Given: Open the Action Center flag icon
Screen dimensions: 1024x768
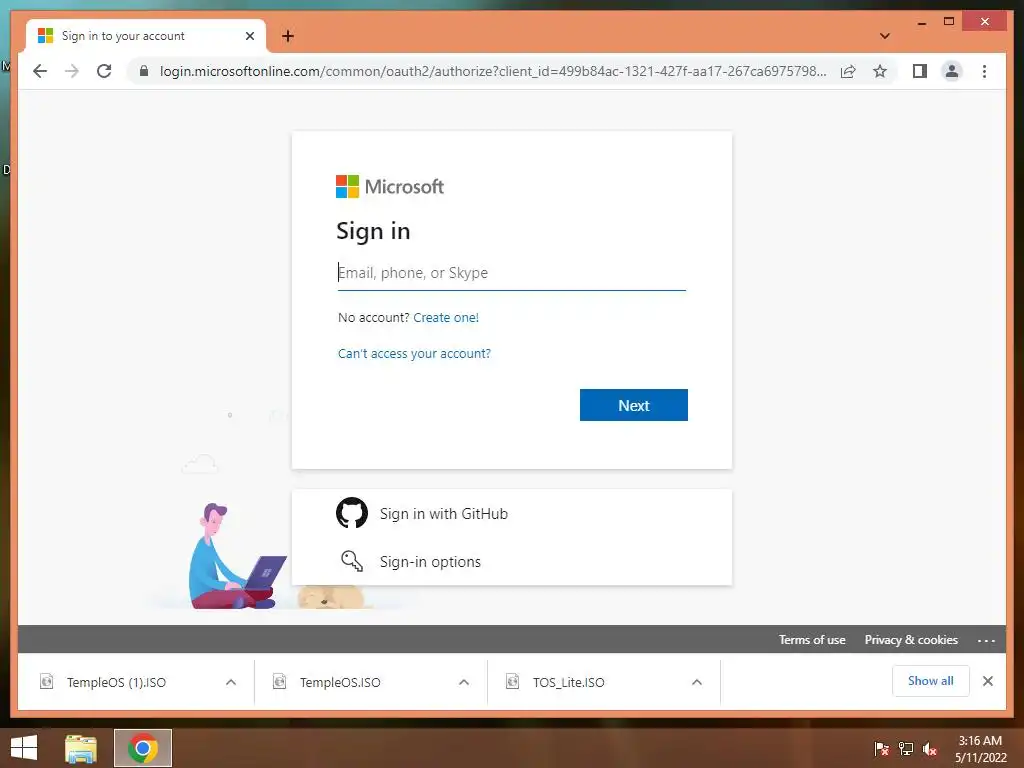Looking at the screenshot, I should coord(882,748).
